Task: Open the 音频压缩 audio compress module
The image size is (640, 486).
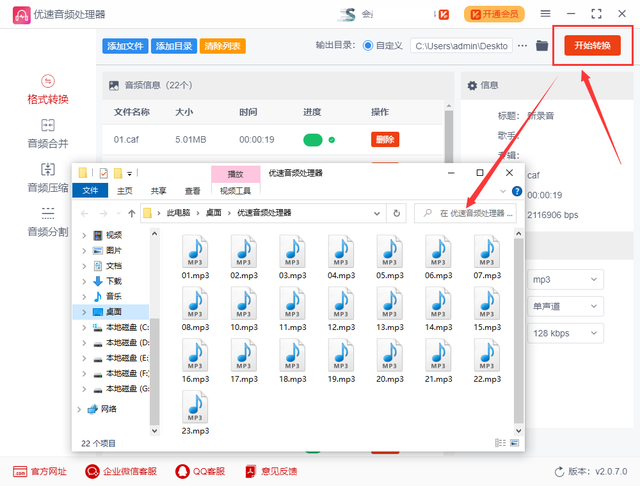Action: coord(47,177)
